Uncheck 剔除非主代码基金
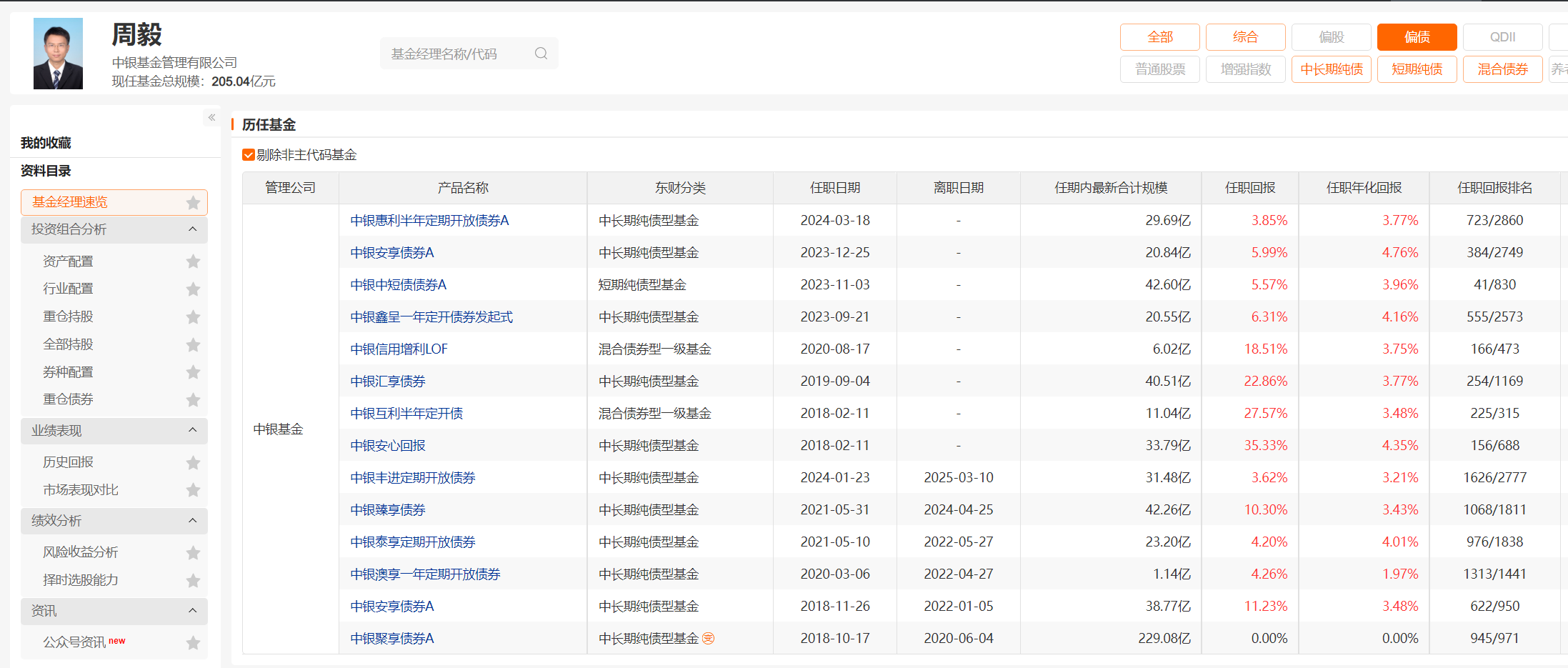The image size is (1568, 668). [x=248, y=154]
